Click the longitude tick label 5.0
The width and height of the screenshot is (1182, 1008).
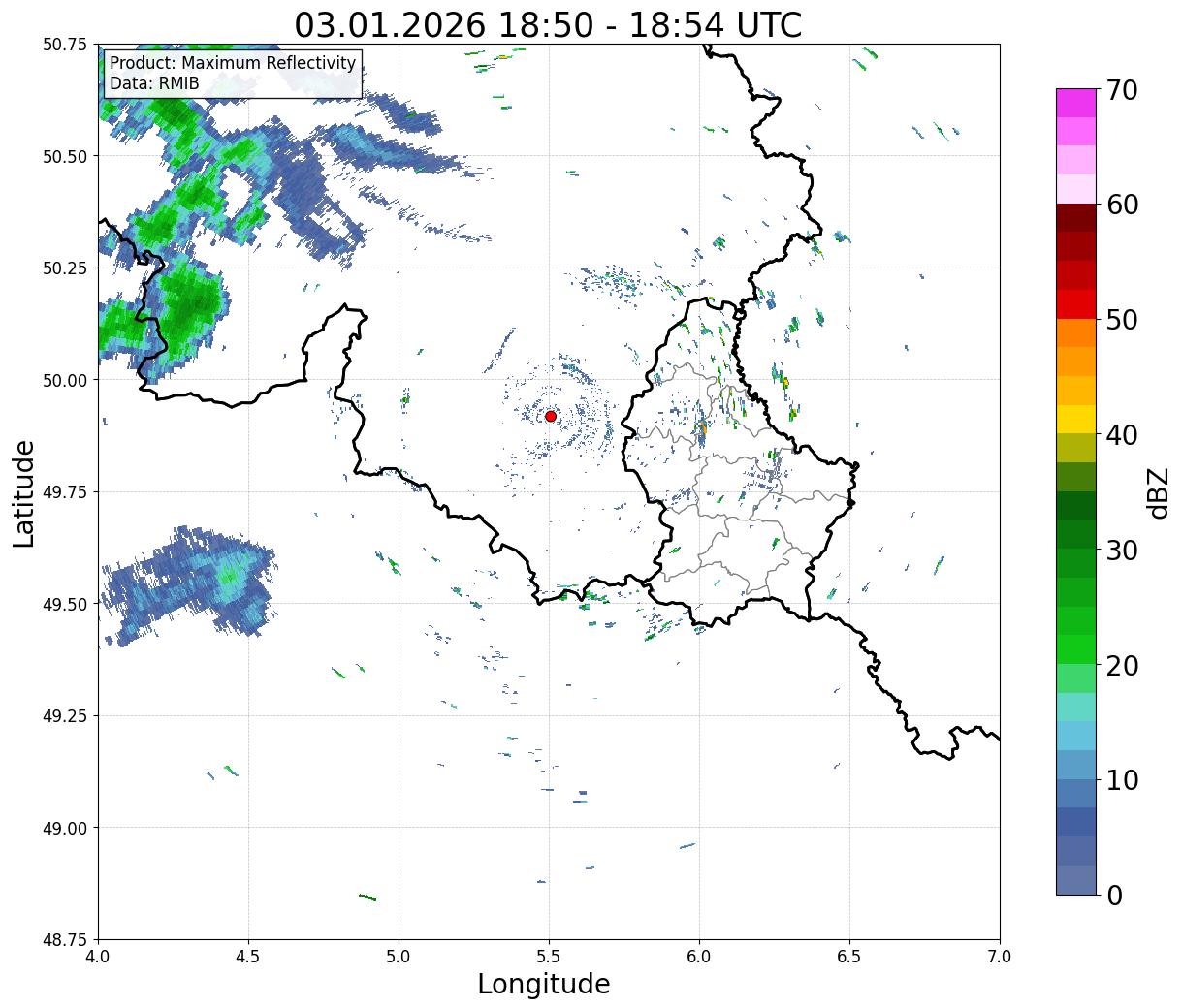pos(399,956)
